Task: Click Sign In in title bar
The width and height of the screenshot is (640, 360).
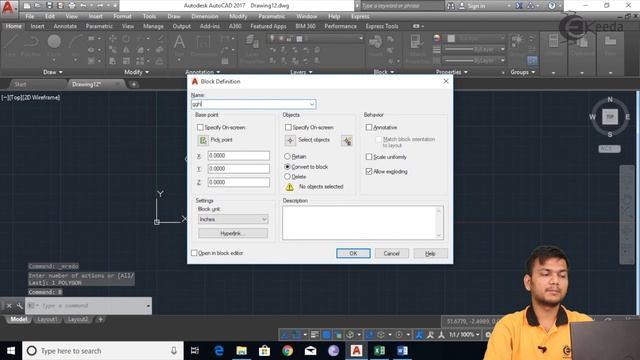Action: tap(476, 6)
